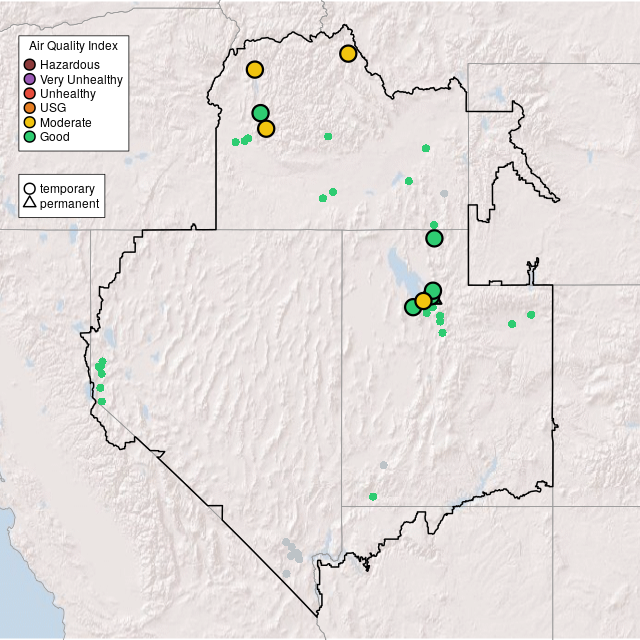Viewport: 640px width, 640px height.
Task: Click the Hazardous dark red legend swatch
Action: click(30, 65)
